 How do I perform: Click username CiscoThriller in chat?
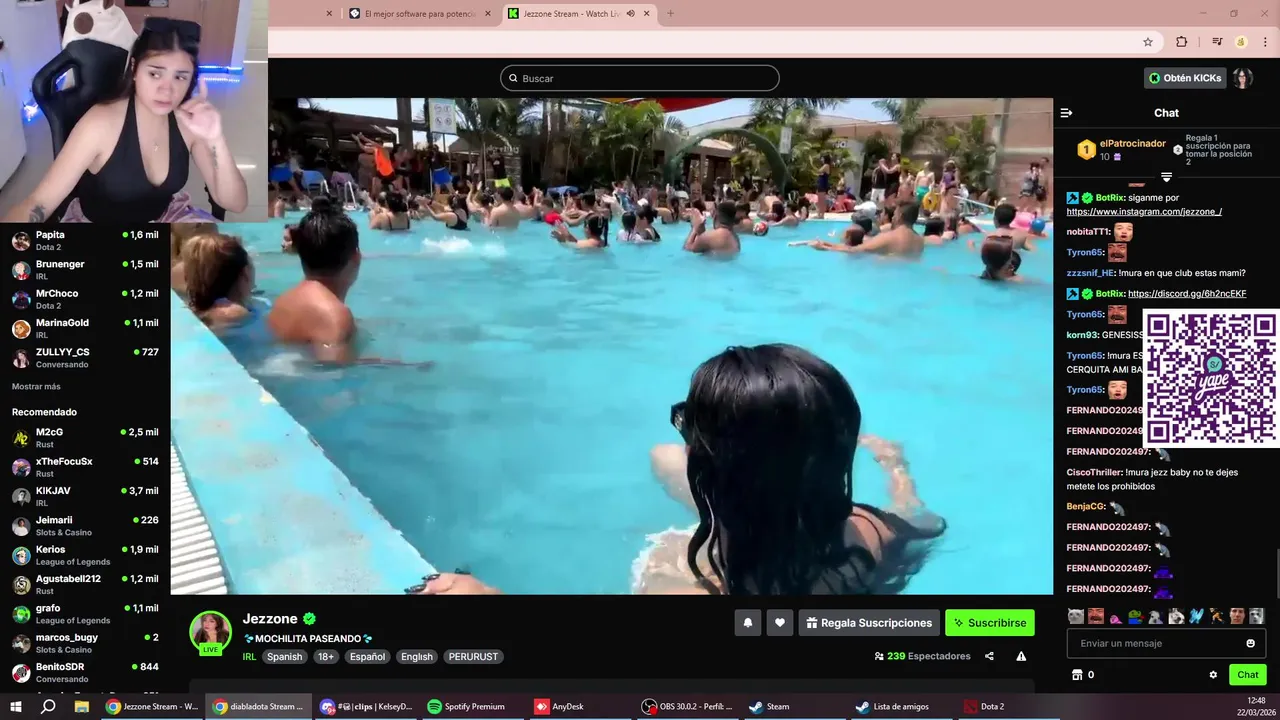coord(1094,472)
